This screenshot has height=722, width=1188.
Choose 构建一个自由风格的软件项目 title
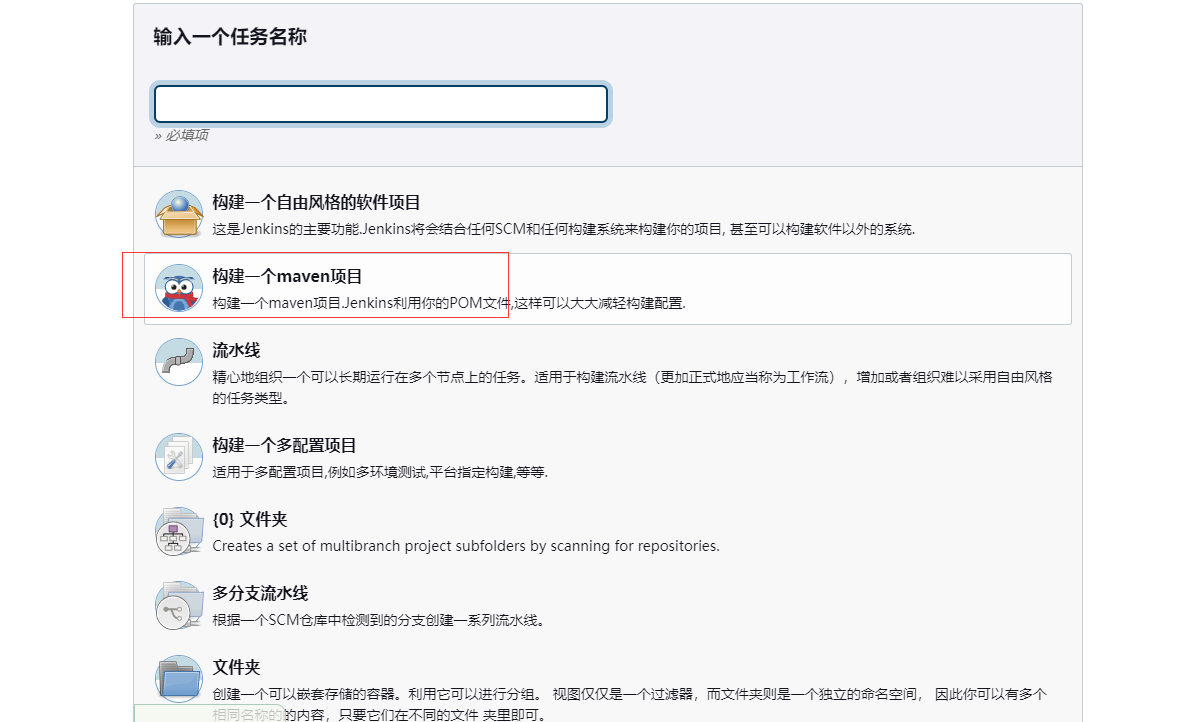tap(316, 202)
